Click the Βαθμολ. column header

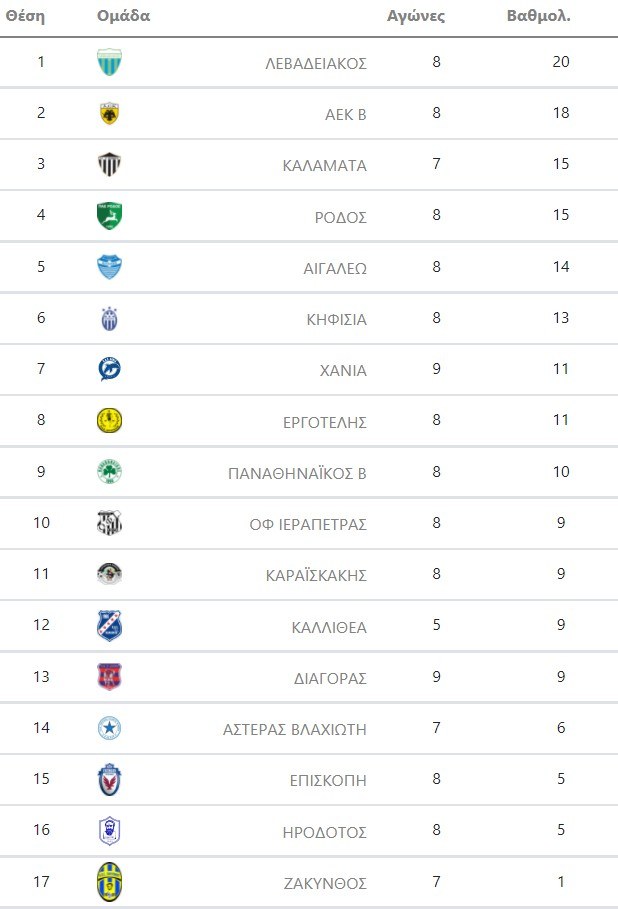539,17
